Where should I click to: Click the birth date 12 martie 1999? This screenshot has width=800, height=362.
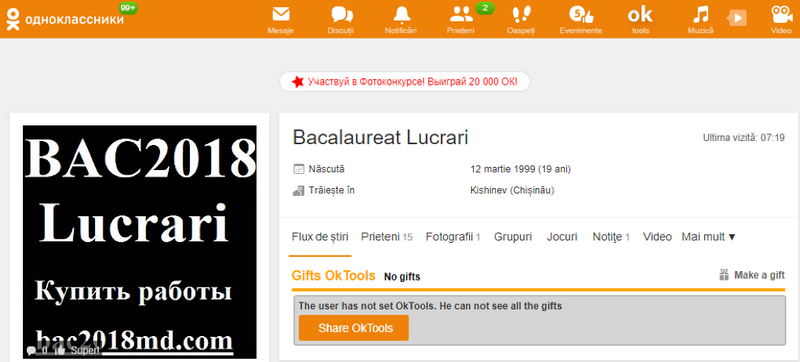click(520, 169)
